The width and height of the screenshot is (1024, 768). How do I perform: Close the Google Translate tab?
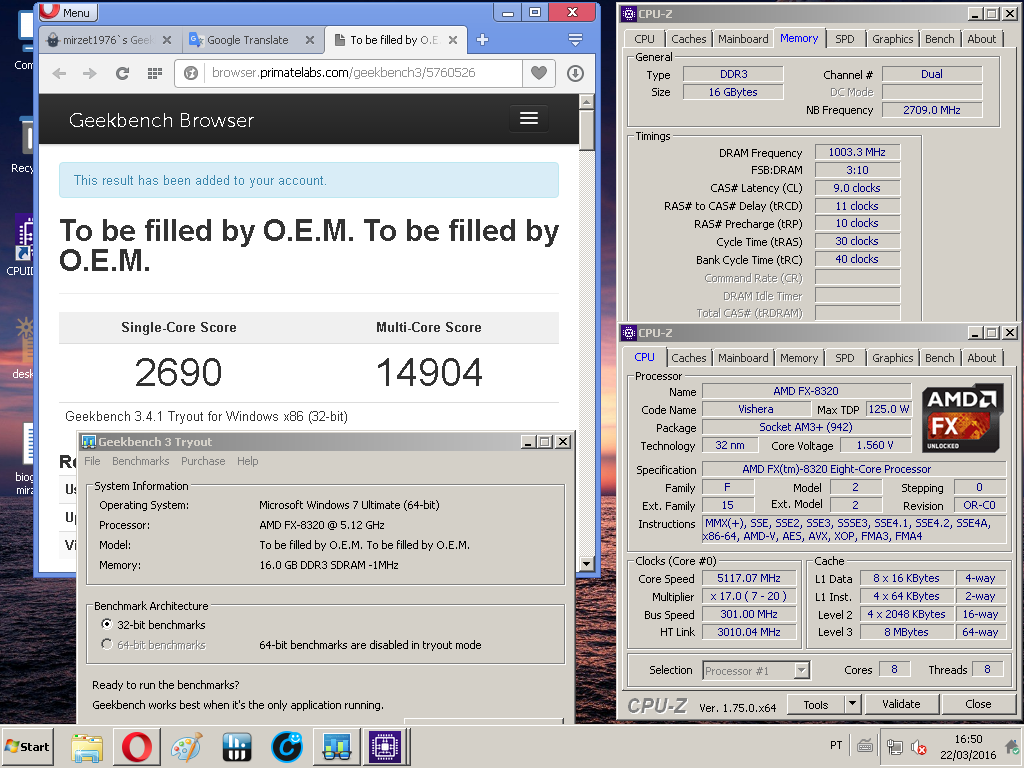coord(310,40)
